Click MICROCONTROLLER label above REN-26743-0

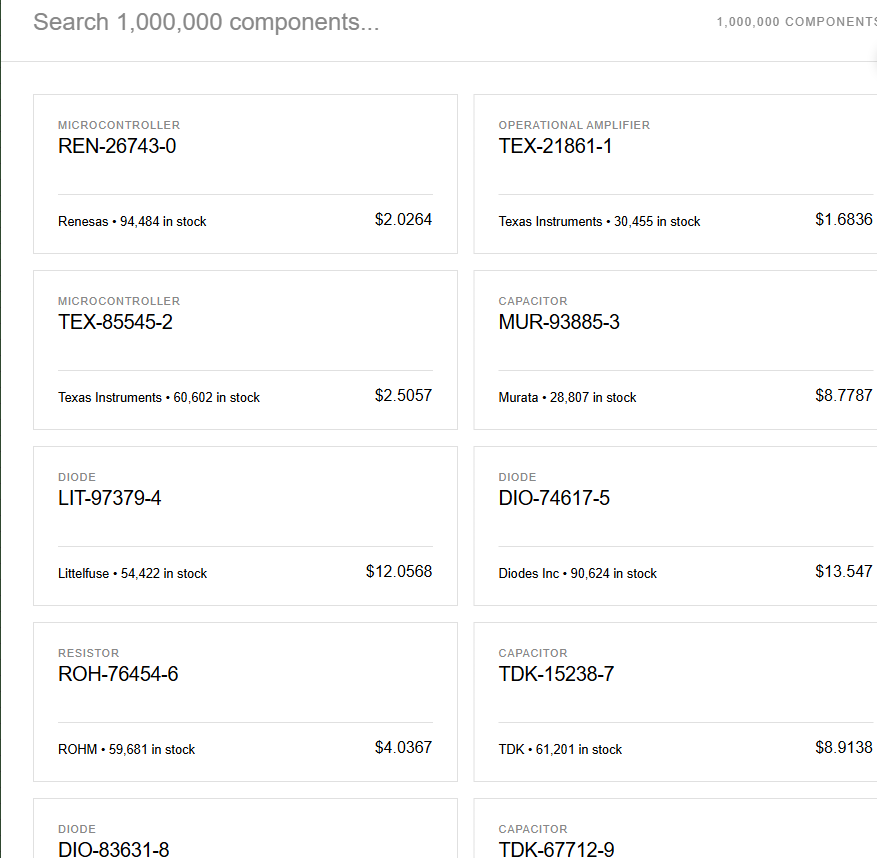(x=119, y=125)
